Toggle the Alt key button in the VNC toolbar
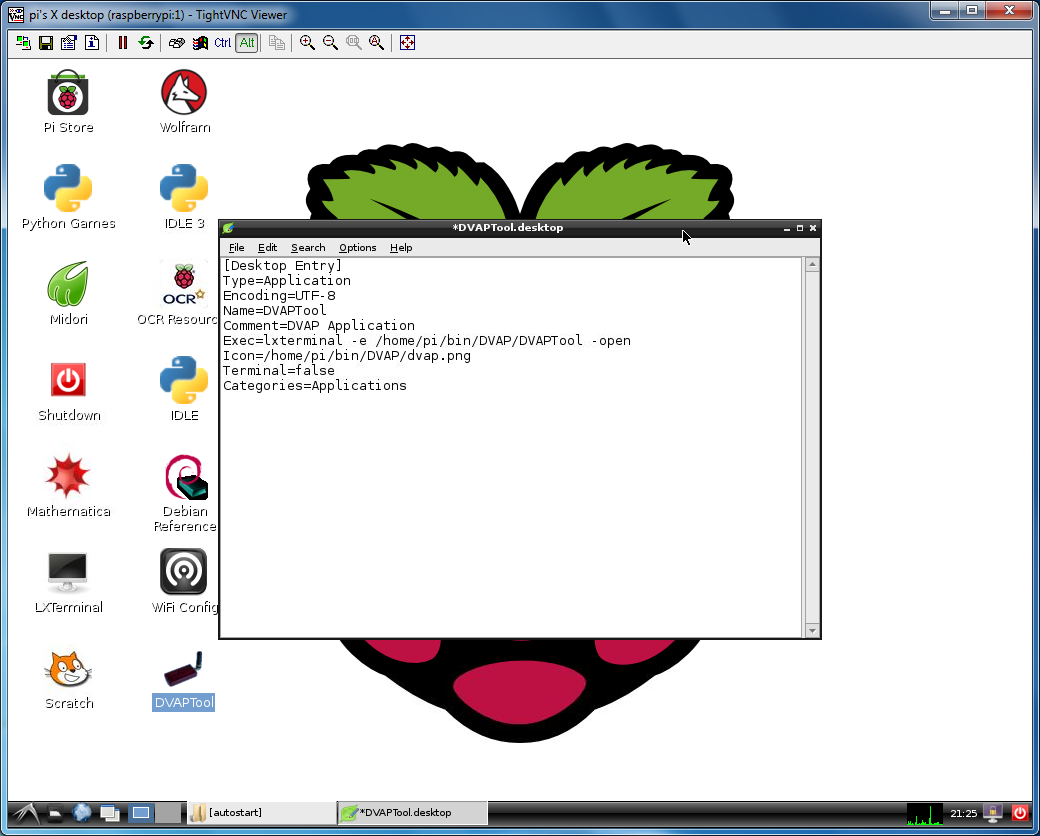The width and height of the screenshot is (1040, 836). click(x=247, y=43)
